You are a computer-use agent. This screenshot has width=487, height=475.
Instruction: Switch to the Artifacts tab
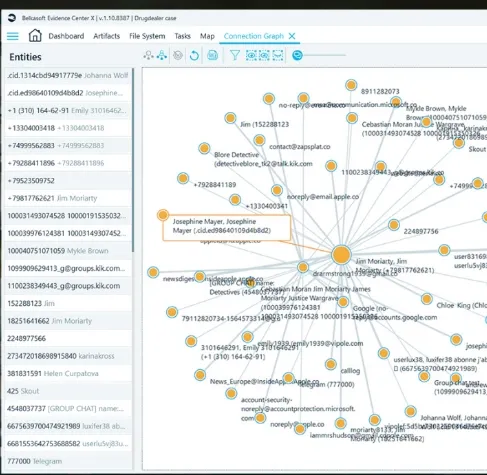[106, 36]
